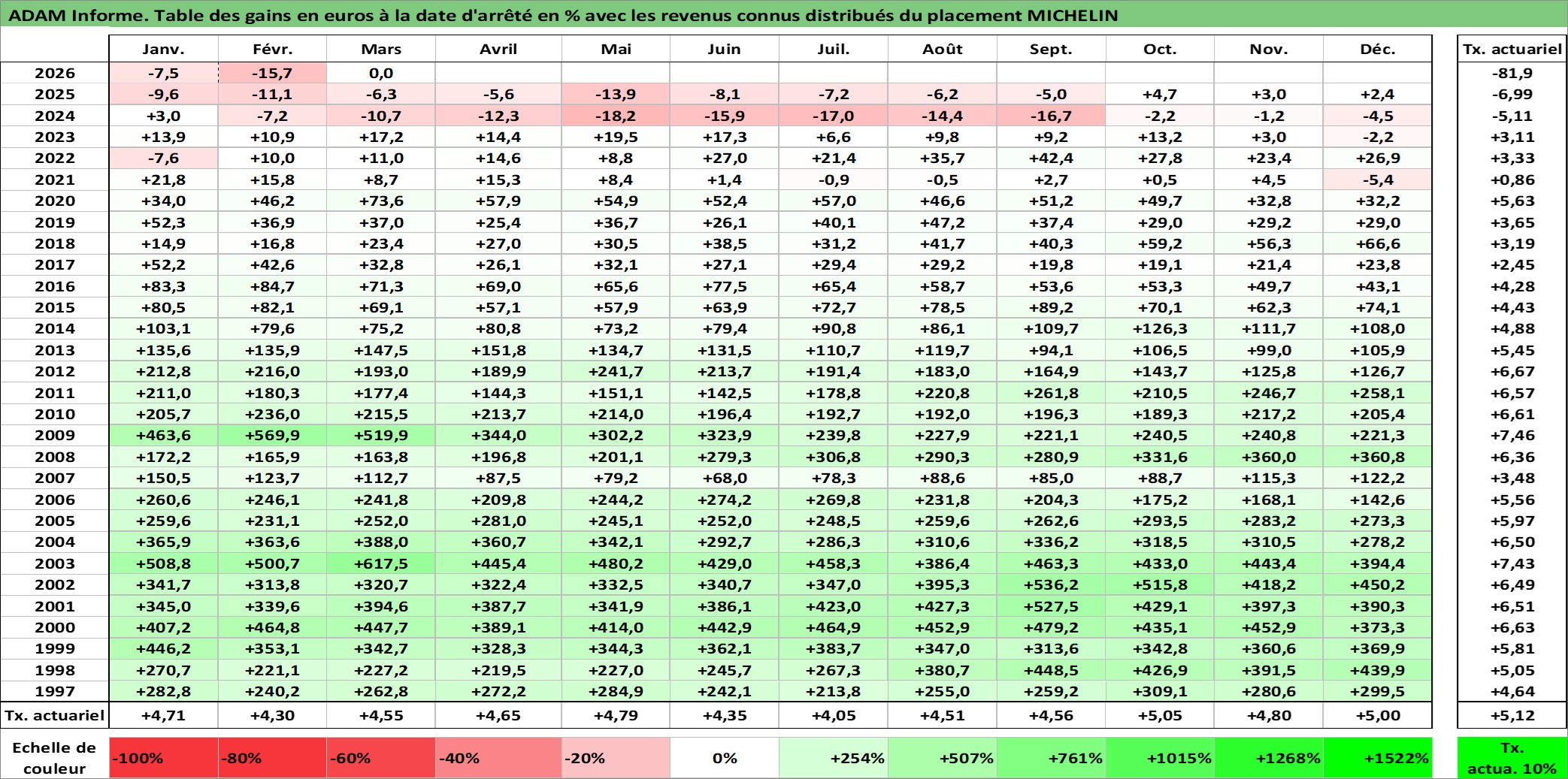
Task: Select the 'Avril' column header
Action: point(498,49)
